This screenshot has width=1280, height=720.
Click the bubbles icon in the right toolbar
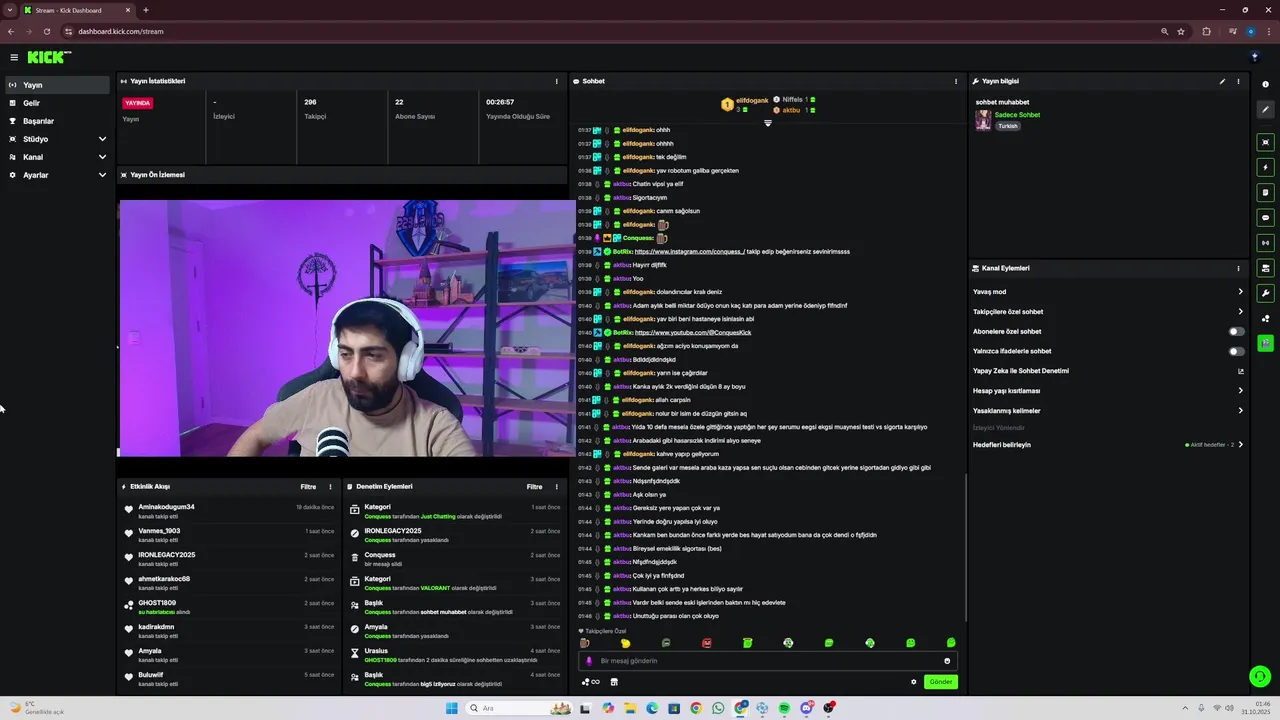1266,318
